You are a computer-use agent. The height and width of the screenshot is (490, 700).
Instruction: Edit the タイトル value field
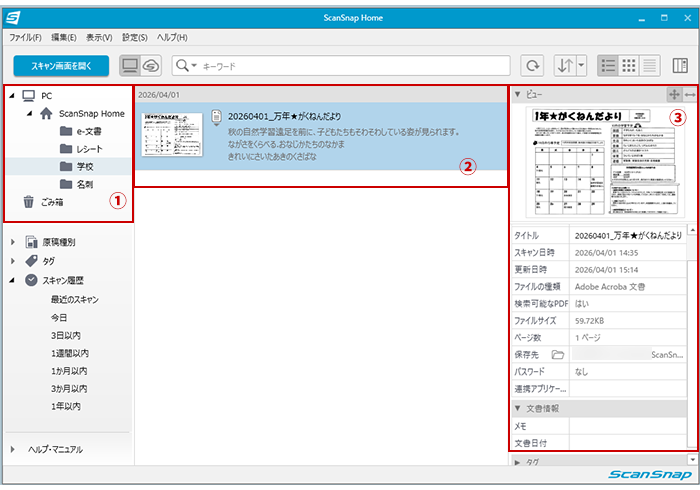click(628, 235)
